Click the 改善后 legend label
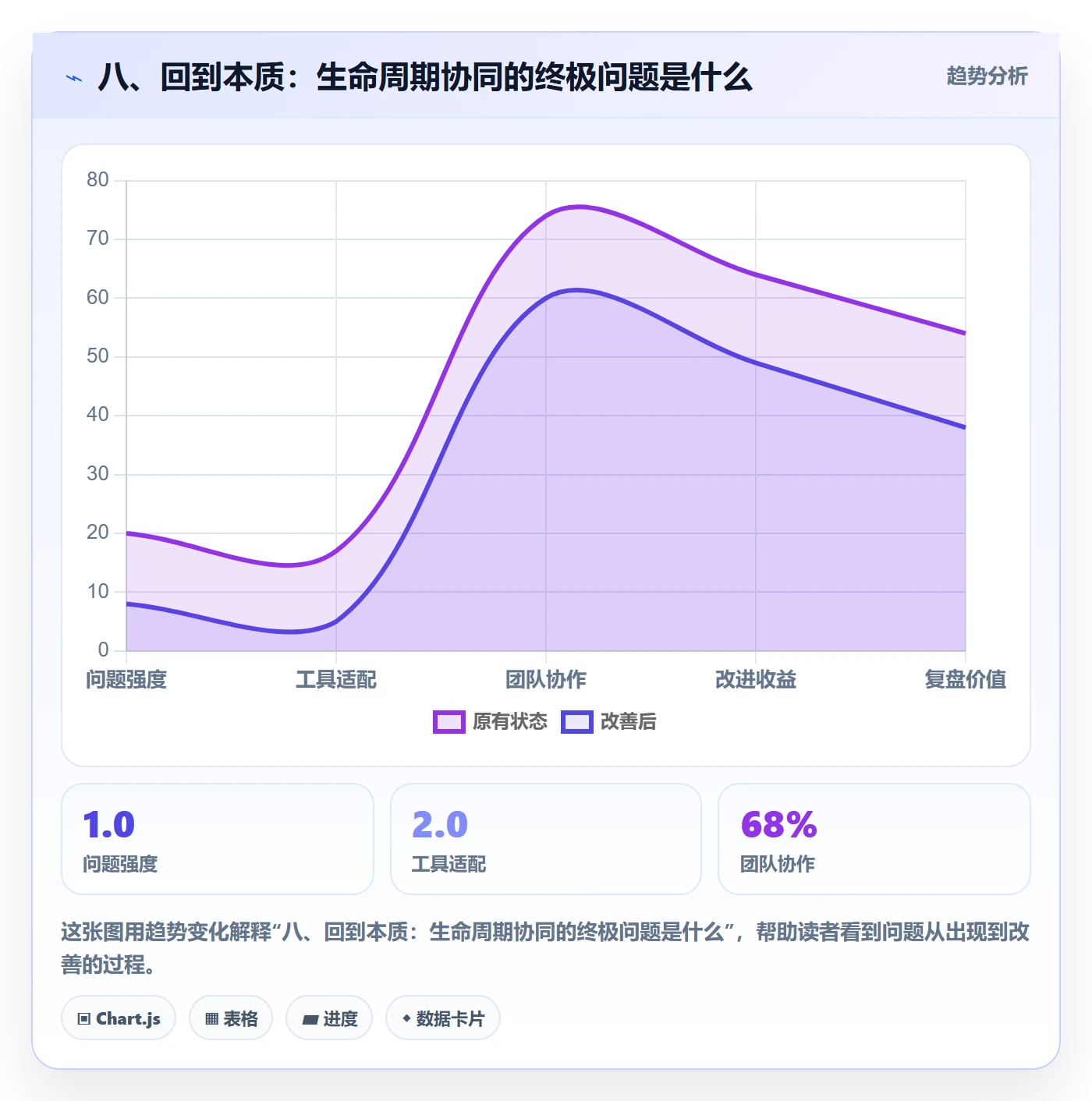The width and height of the screenshot is (1092, 1101). (x=628, y=722)
